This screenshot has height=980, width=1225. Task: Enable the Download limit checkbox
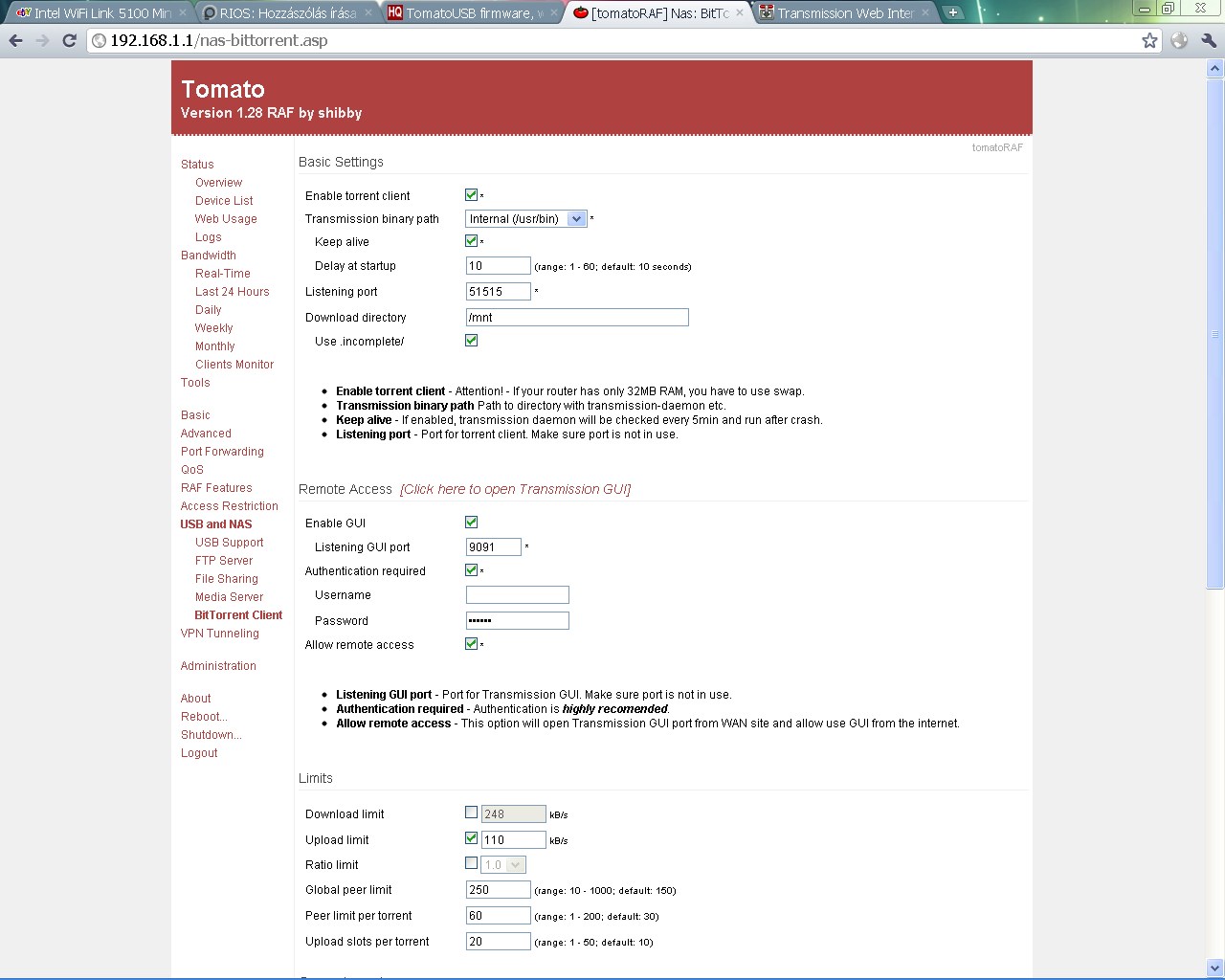pos(471,813)
